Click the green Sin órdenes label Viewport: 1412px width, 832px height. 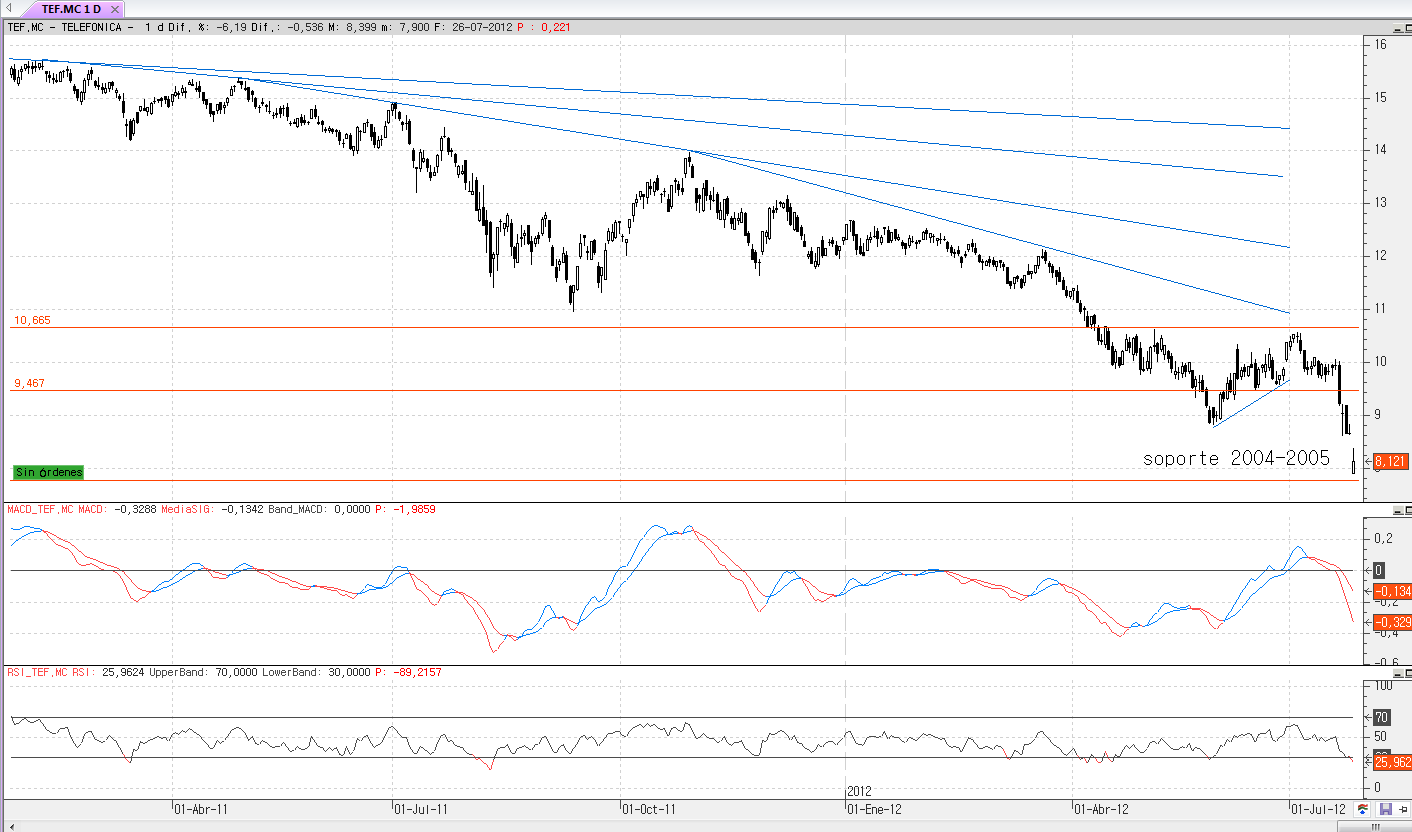pos(49,472)
